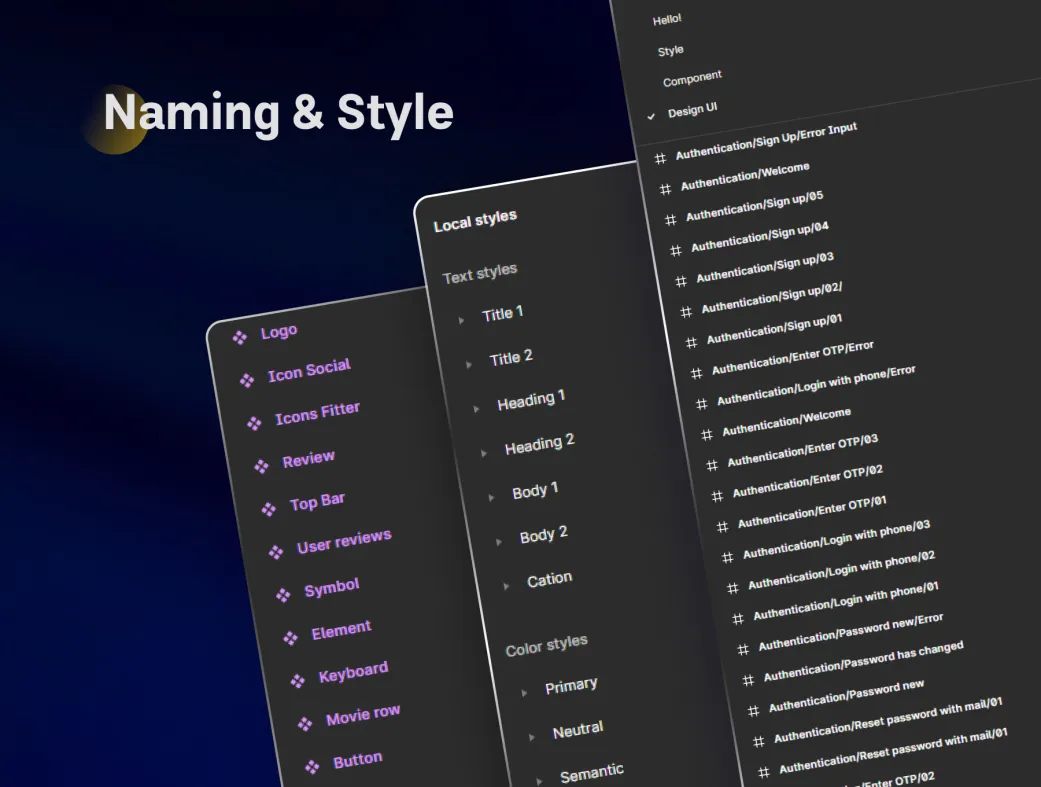Click frame icon beside Authentication/Sign up/05
This screenshot has width=1041, height=787.
click(671, 219)
